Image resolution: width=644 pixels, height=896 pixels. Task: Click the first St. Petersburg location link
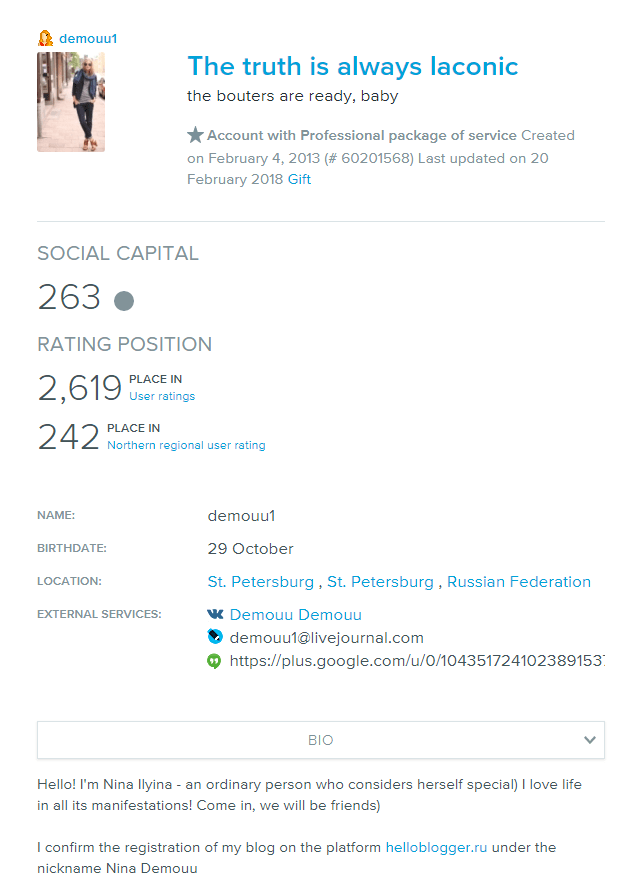pos(260,581)
